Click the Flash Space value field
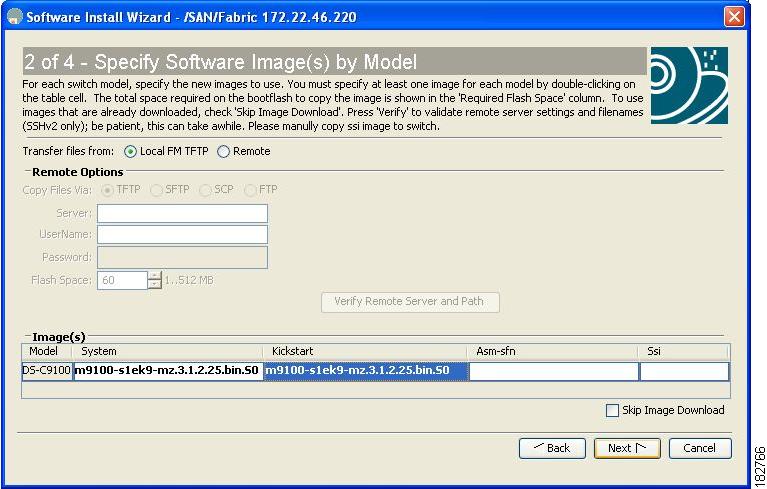 click(x=122, y=280)
